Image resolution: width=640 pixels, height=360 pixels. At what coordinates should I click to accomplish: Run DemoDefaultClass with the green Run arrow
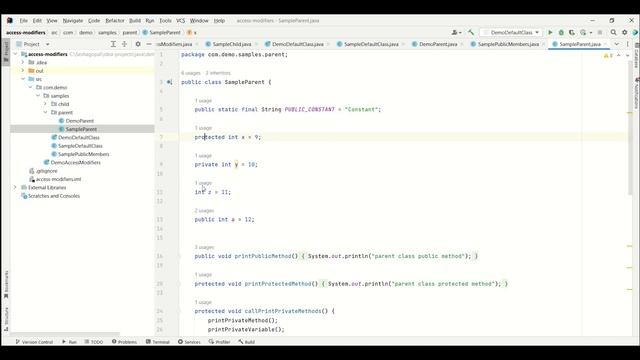pos(550,32)
